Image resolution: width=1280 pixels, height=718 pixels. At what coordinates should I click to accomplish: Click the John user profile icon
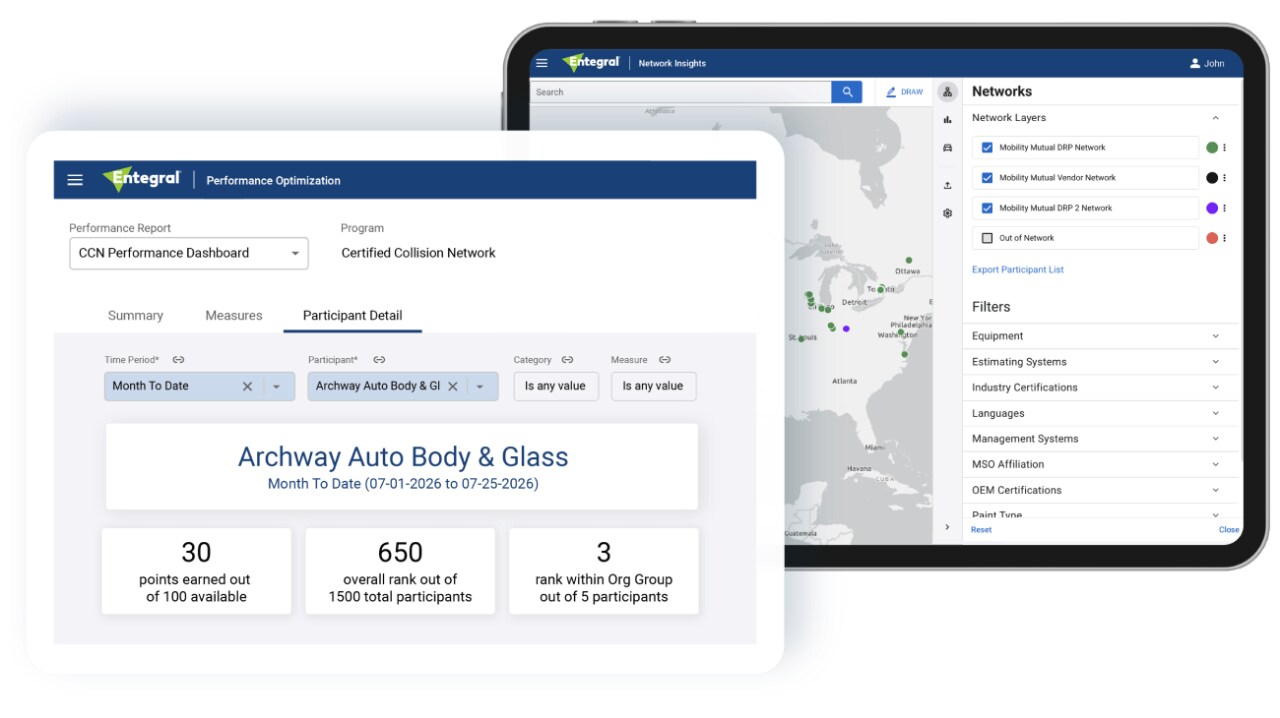pyautogui.click(x=1195, y=63)
